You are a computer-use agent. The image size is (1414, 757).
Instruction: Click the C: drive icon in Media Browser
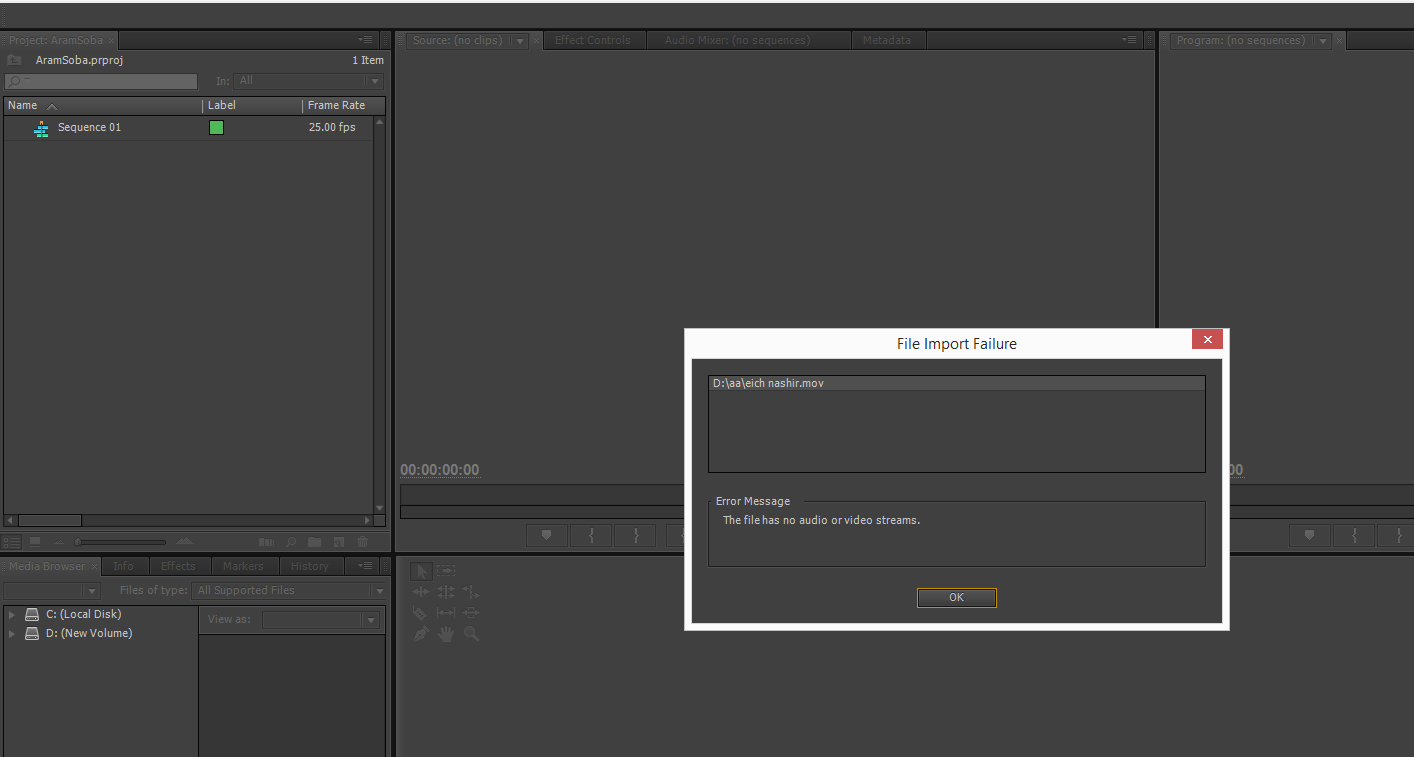click(32, 614)
